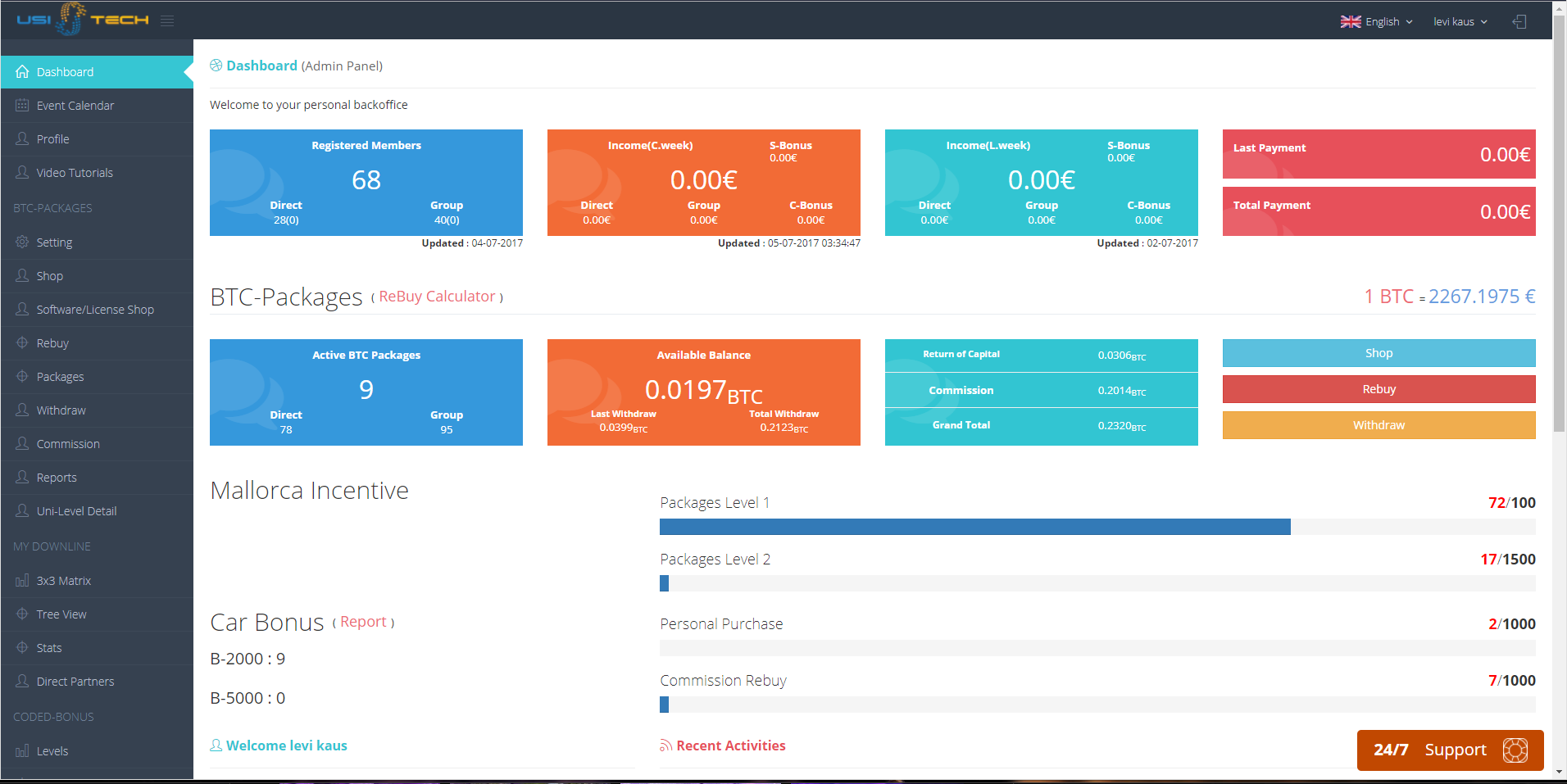Click the user icon beside Profile
The height and width of the screenshot is (784, 1567).
(x=22, y=138)
